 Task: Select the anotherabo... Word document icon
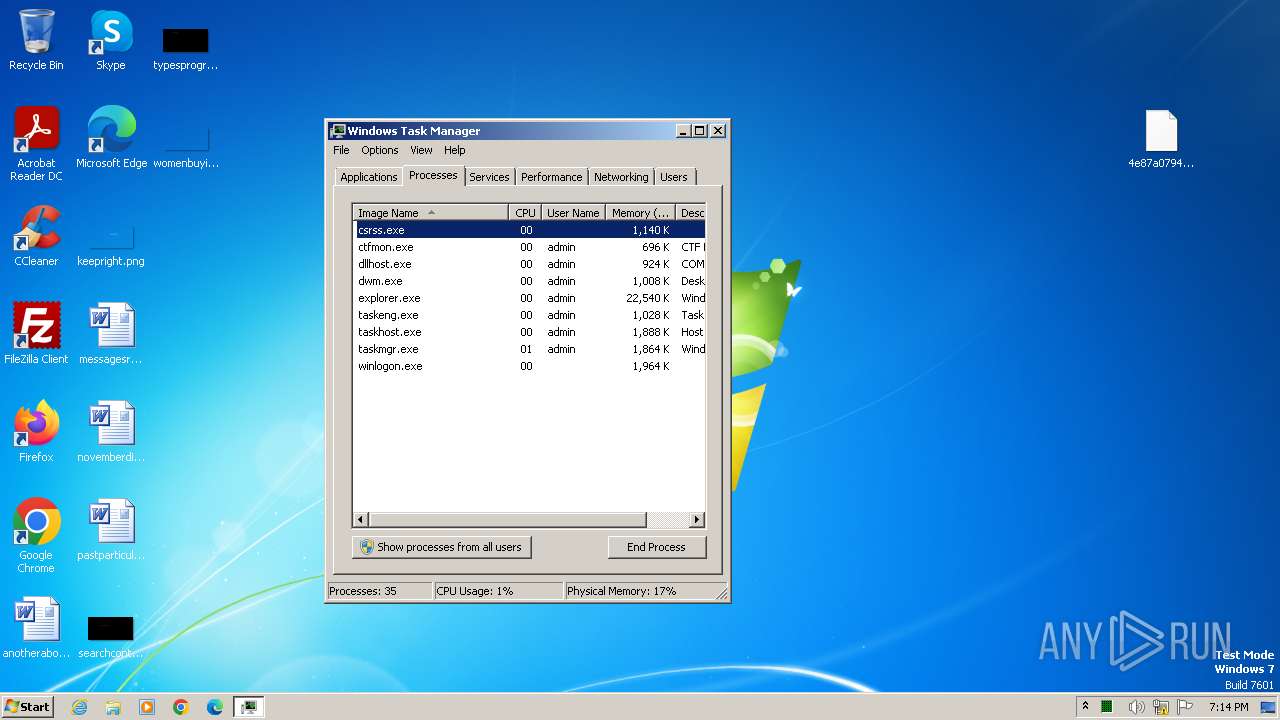pos(36,628)
